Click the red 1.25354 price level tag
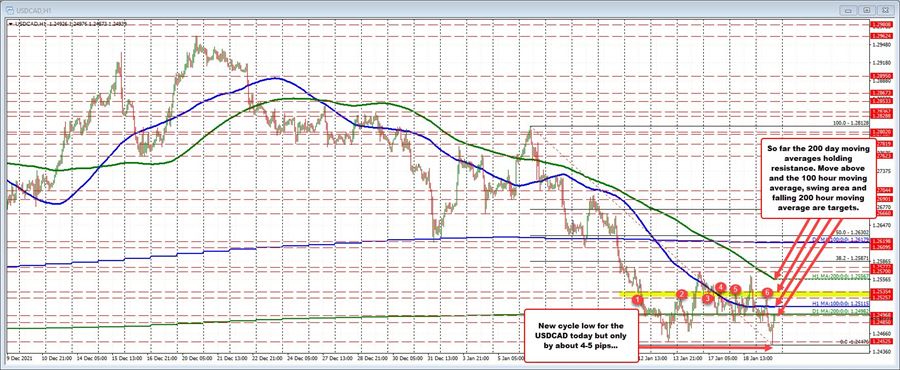The image size is (900, 370). coord(882,291)
